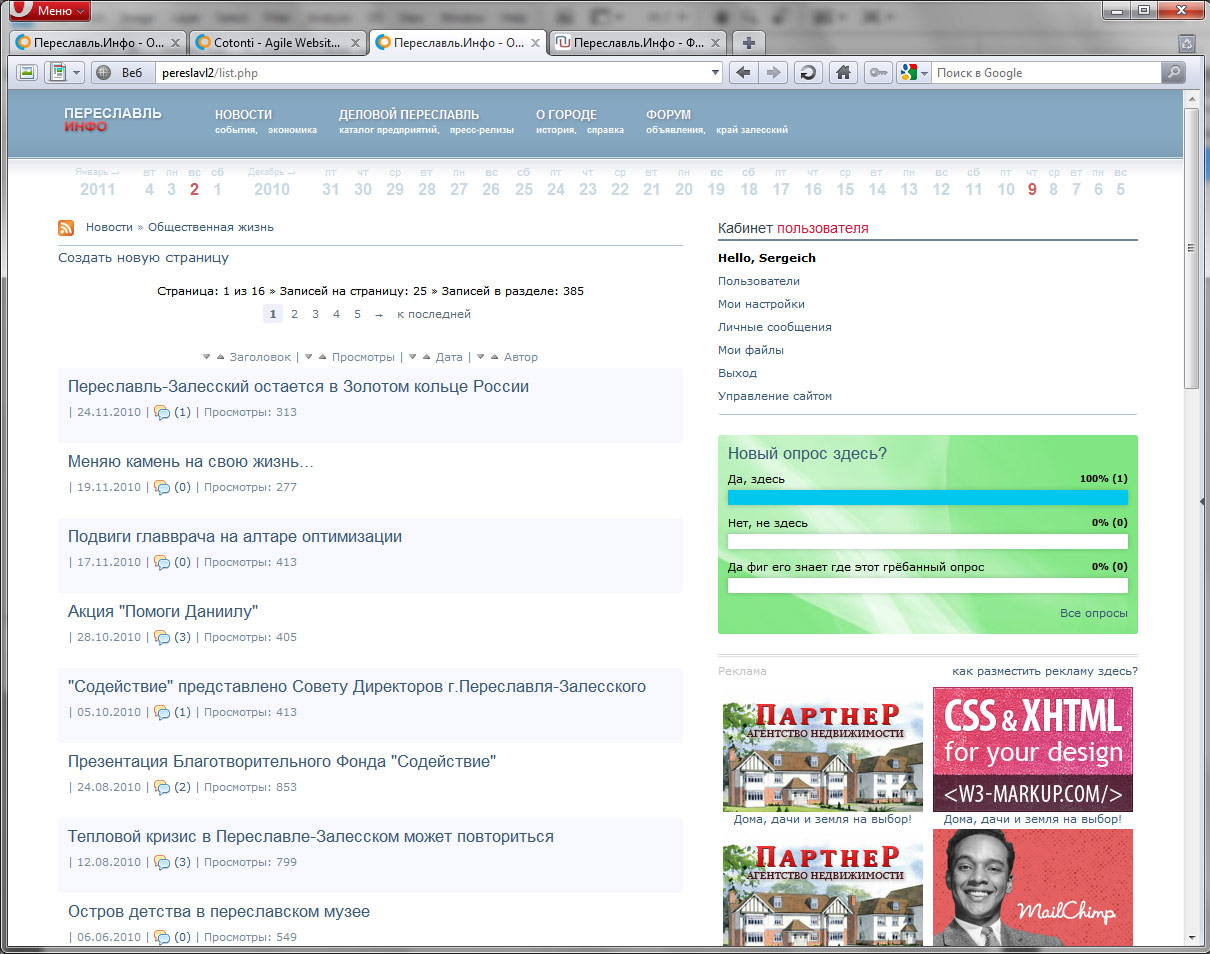Expand the address bar history dropdown
1210x954 pixels.
[x=715, y=73]
